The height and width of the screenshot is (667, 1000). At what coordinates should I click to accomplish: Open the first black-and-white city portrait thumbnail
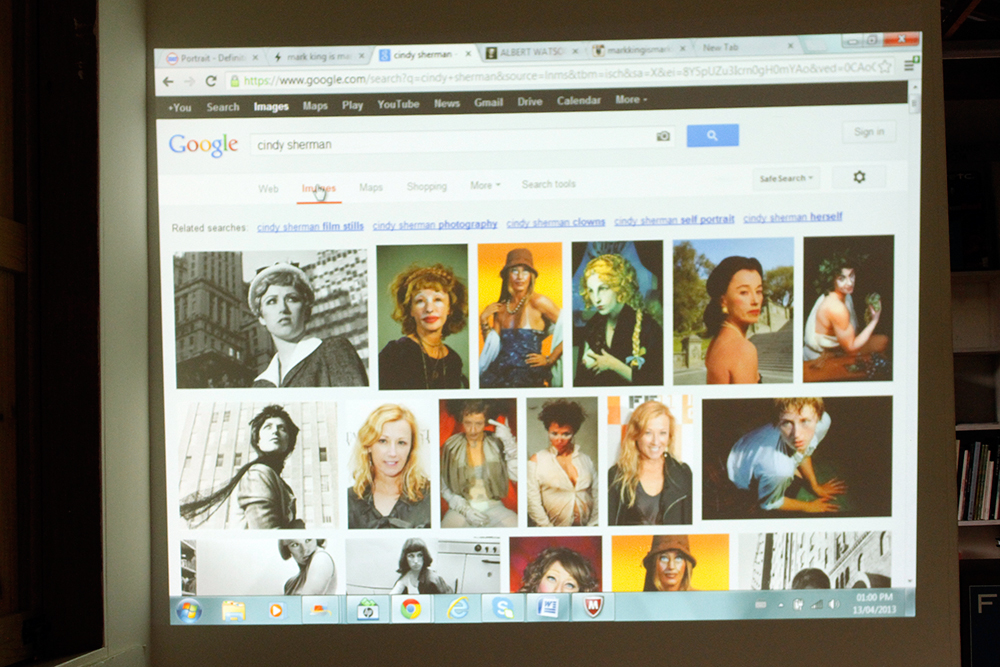pos(271,319)
